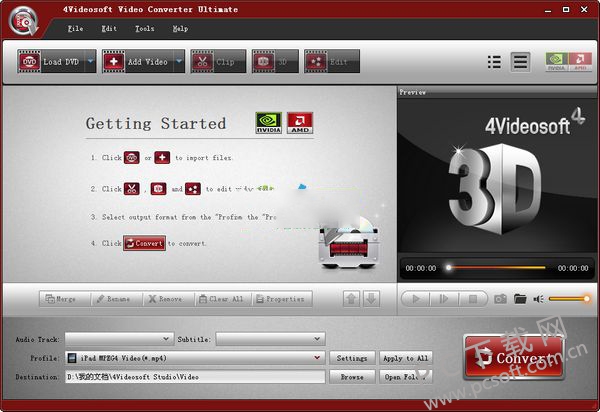Click the volume slider
This screenshot has height=412, width=600.
(x=570, y=299)
